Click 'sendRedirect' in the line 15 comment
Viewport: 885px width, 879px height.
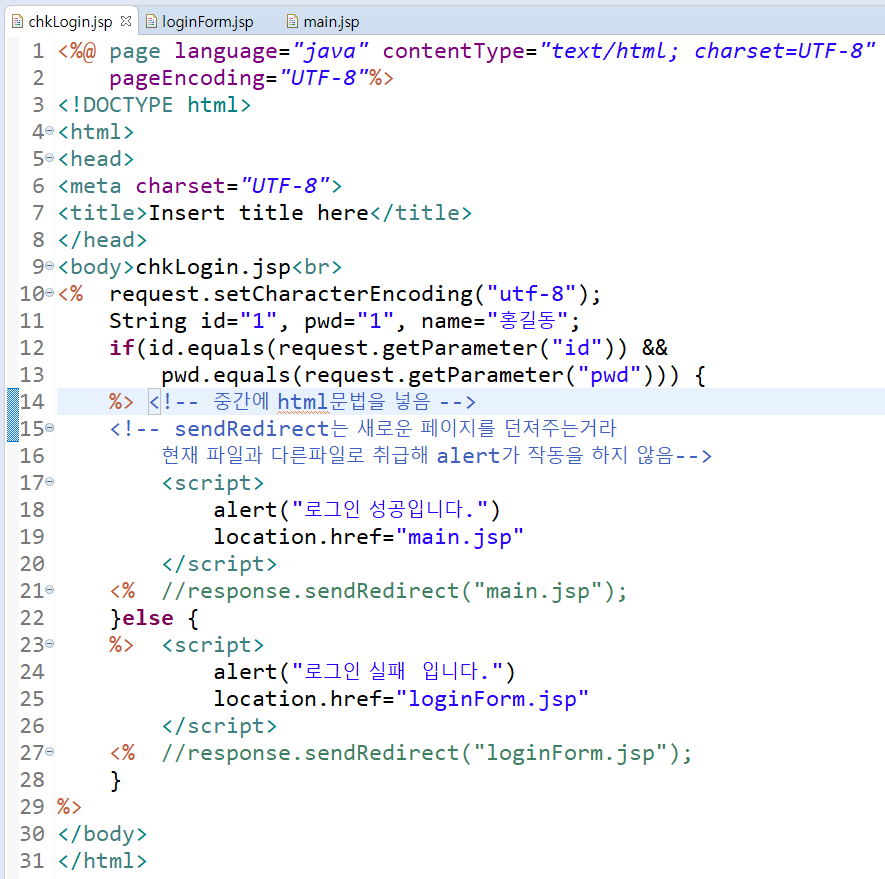[x=252, y=429]
